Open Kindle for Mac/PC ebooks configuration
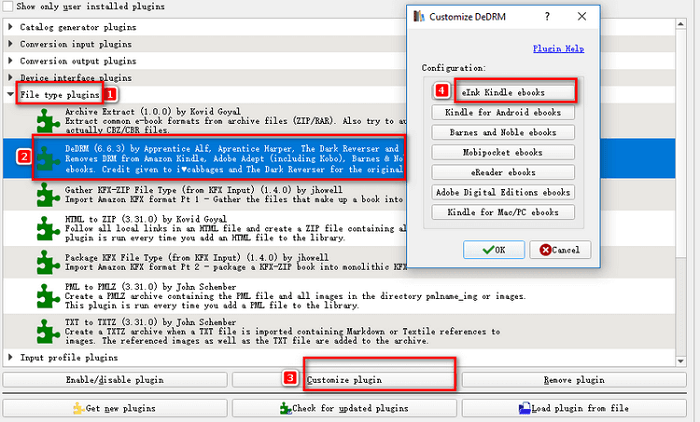 [503, 212]
